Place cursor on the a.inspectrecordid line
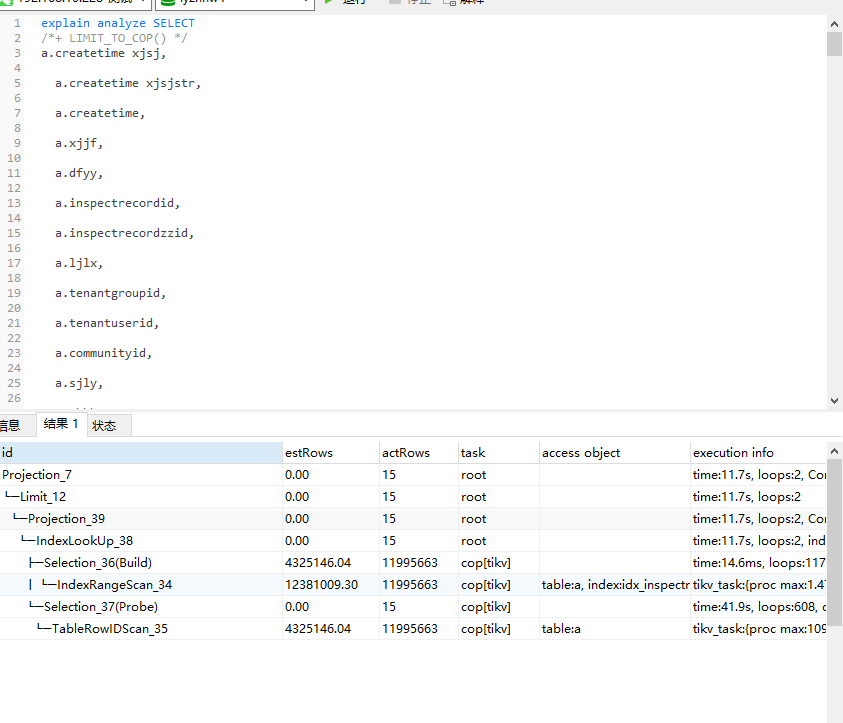Screen dimensions: 843x723 point(118,203)
